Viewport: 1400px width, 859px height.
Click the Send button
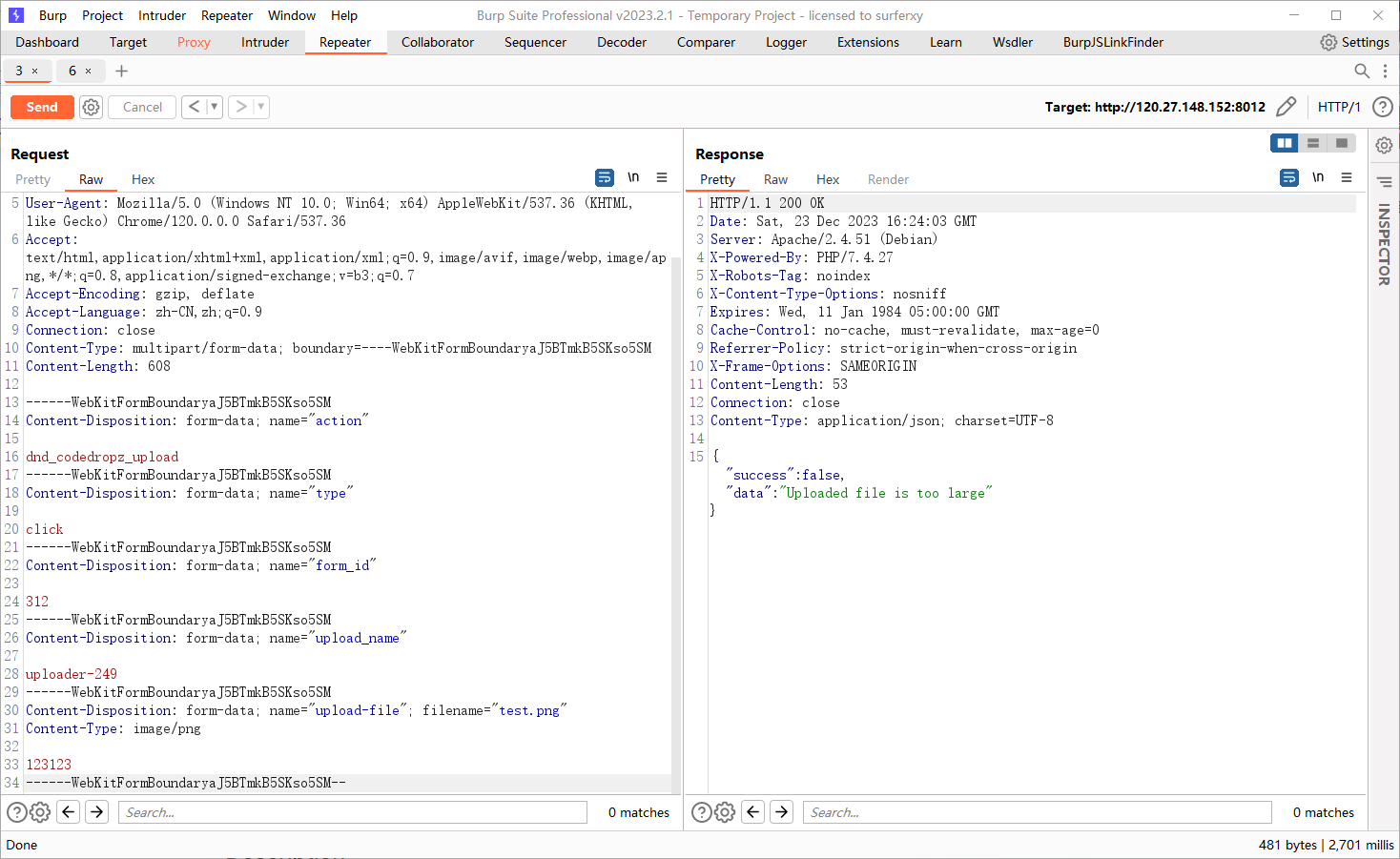point(42,107)
